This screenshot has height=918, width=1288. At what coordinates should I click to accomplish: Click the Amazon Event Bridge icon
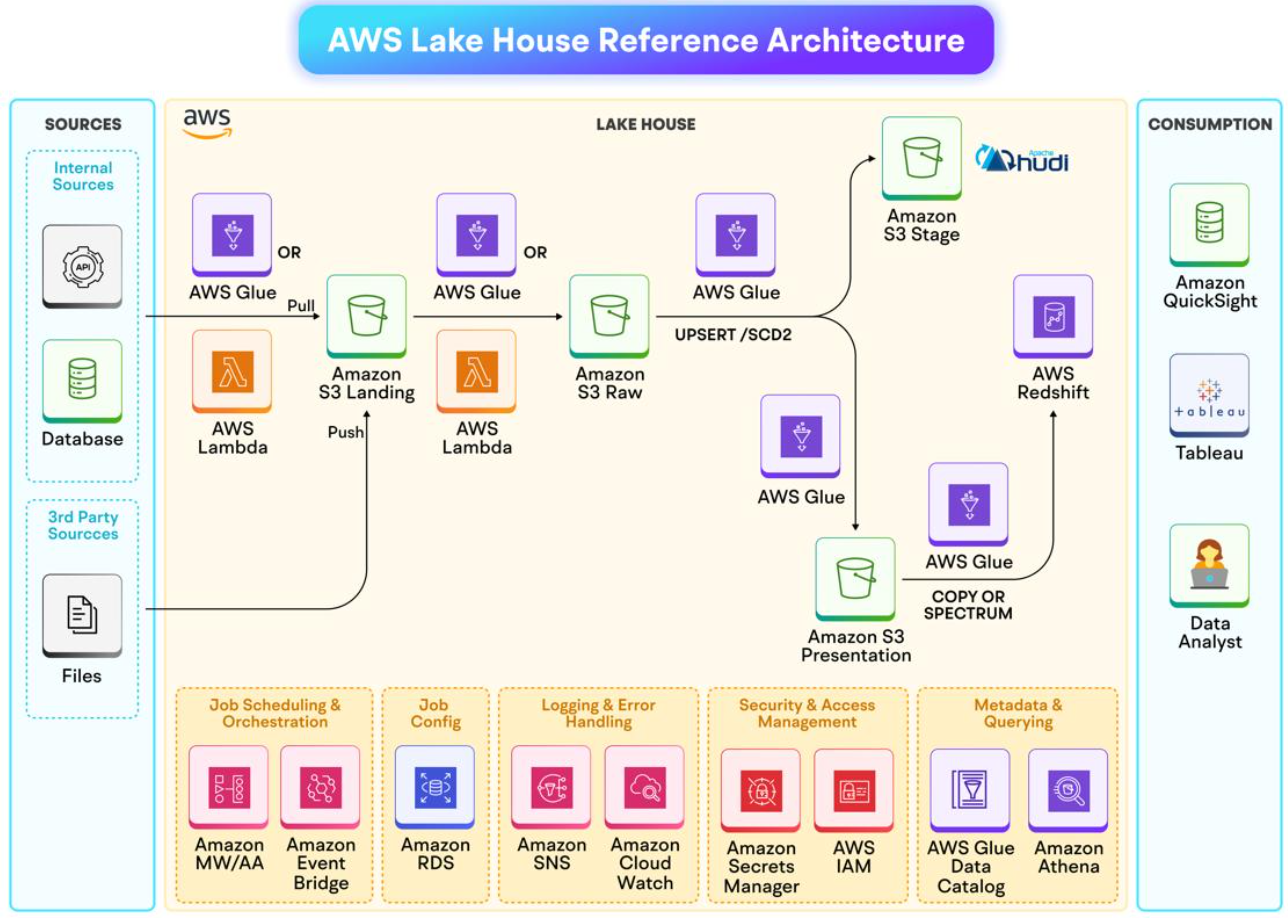[320, 789]
